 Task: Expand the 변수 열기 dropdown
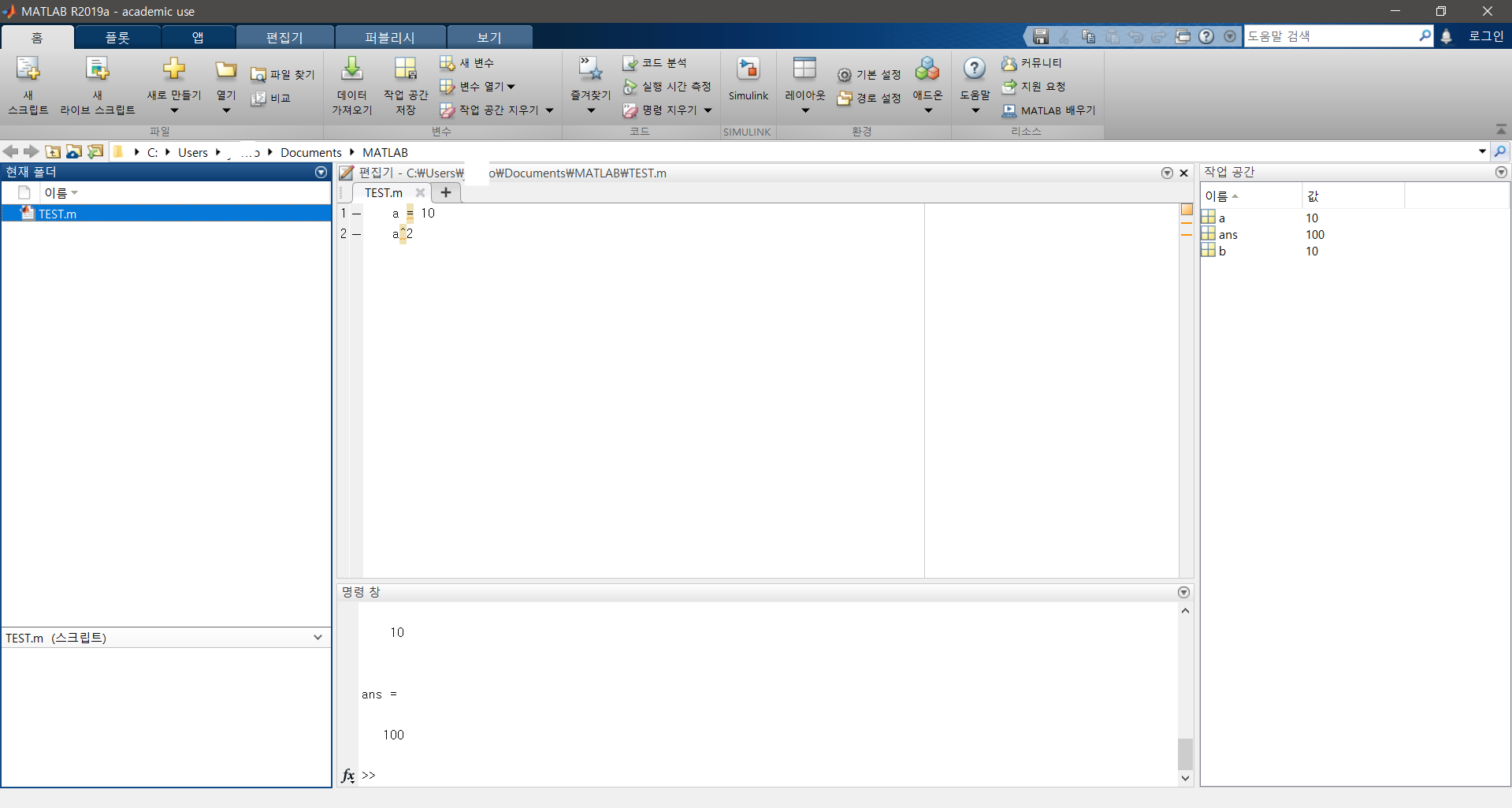tap(511, 87)
